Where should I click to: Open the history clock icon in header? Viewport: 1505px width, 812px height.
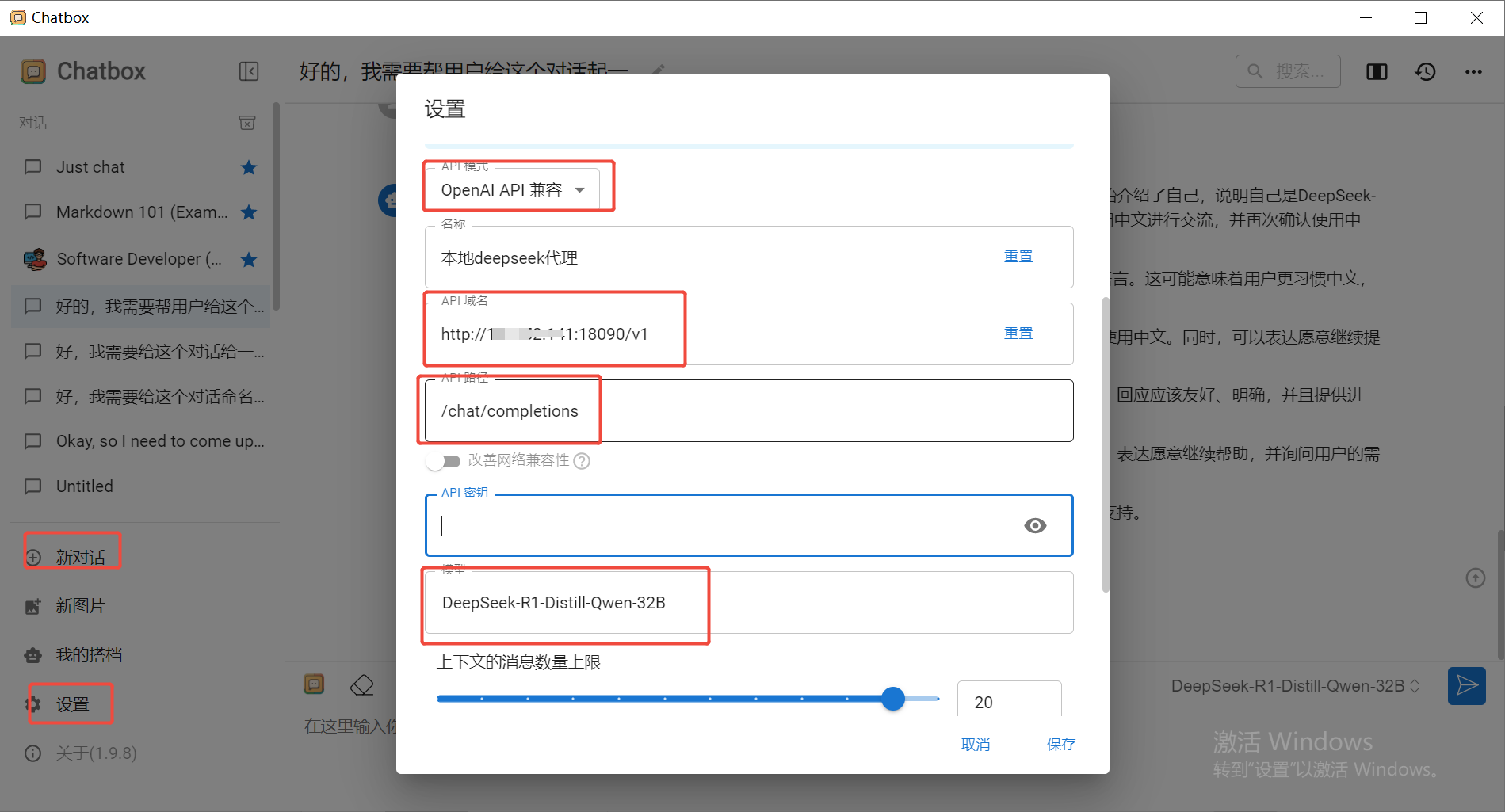(1425, 72)
